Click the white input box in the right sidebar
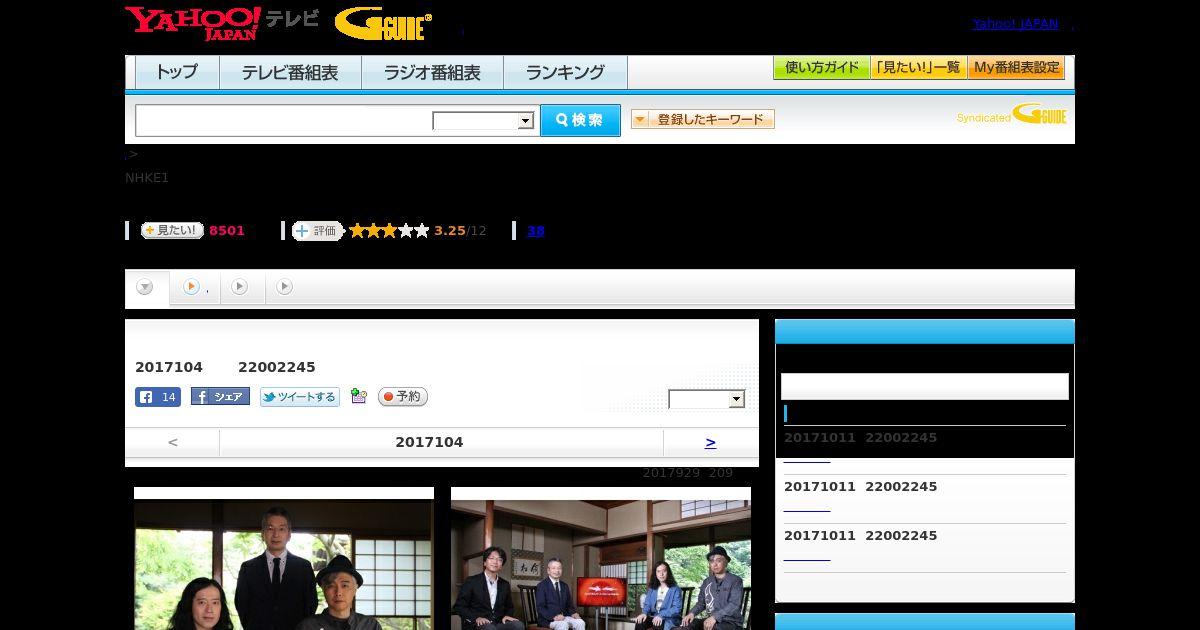This screenshot has width=1200, height=630. [x=925, y=387]
